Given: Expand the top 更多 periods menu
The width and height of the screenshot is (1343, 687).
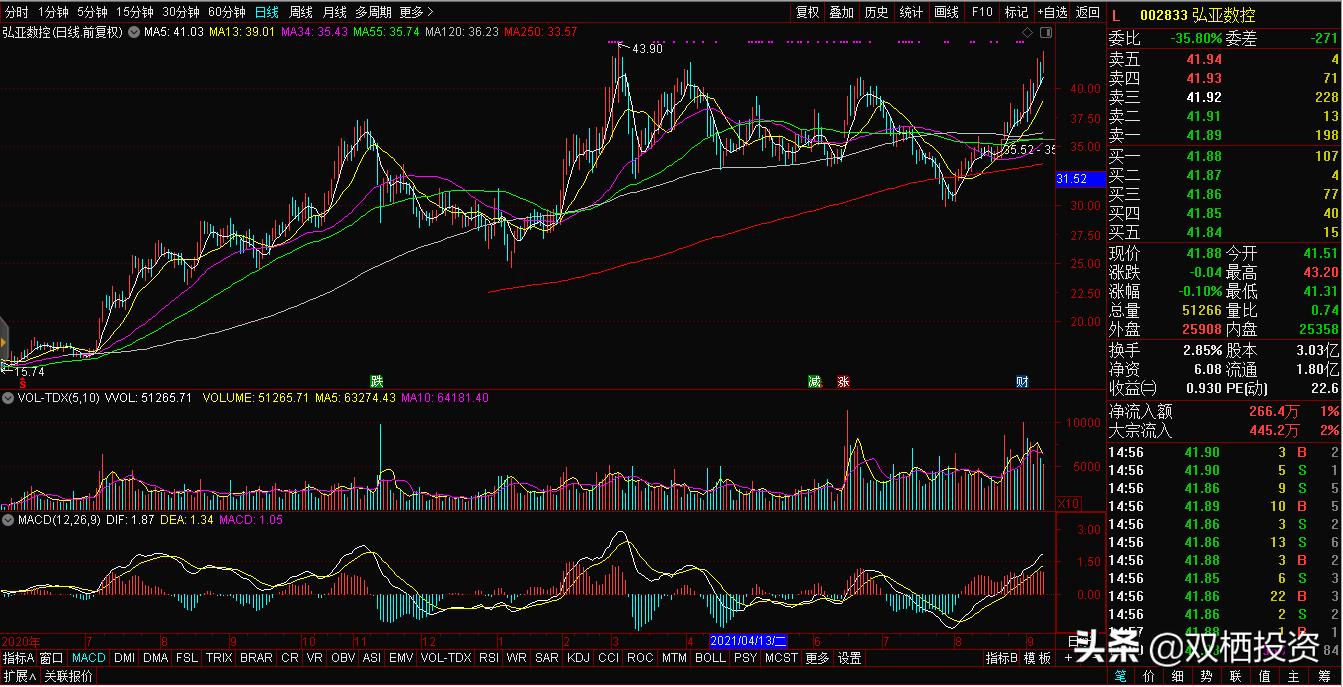Looking at the screenshot, I should tap(416, 12).
